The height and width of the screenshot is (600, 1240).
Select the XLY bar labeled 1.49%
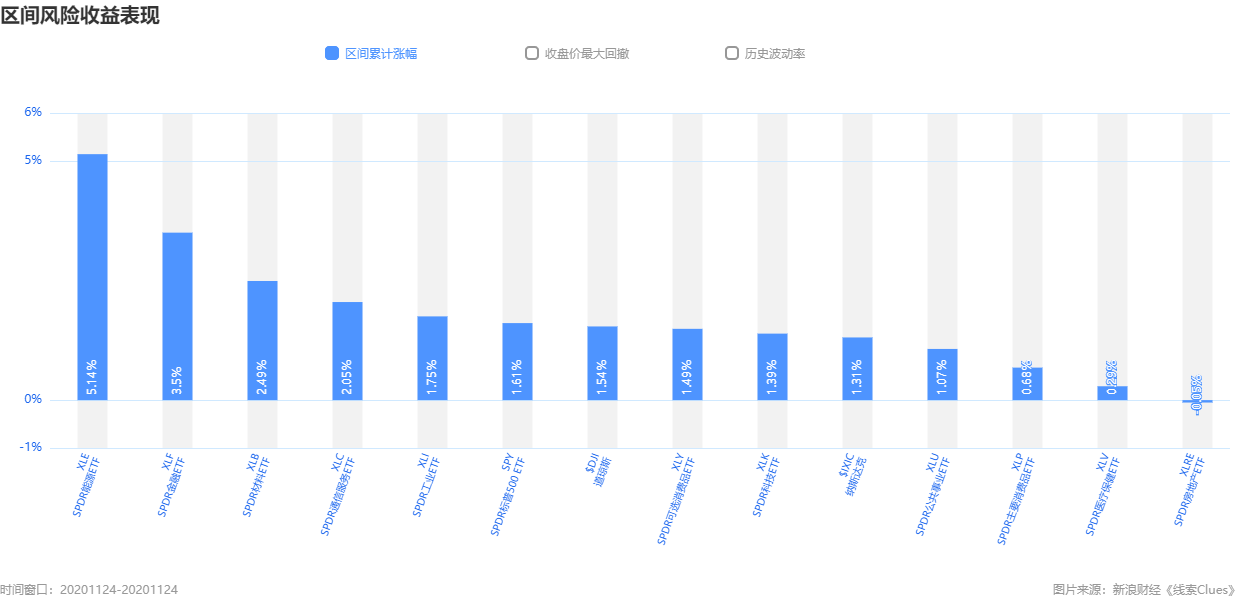coord(688,364)
